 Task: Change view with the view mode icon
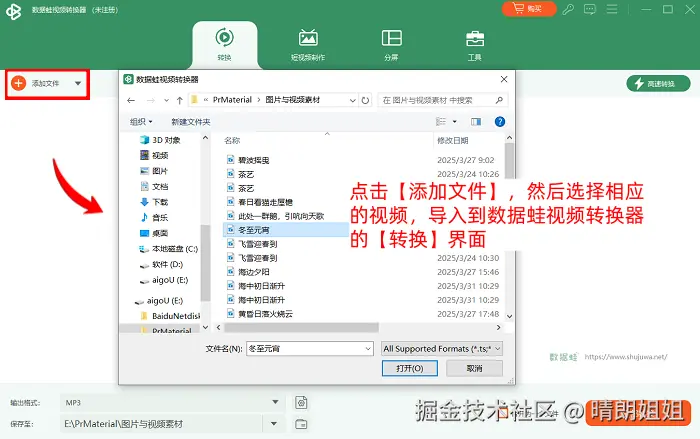(441, 121)
